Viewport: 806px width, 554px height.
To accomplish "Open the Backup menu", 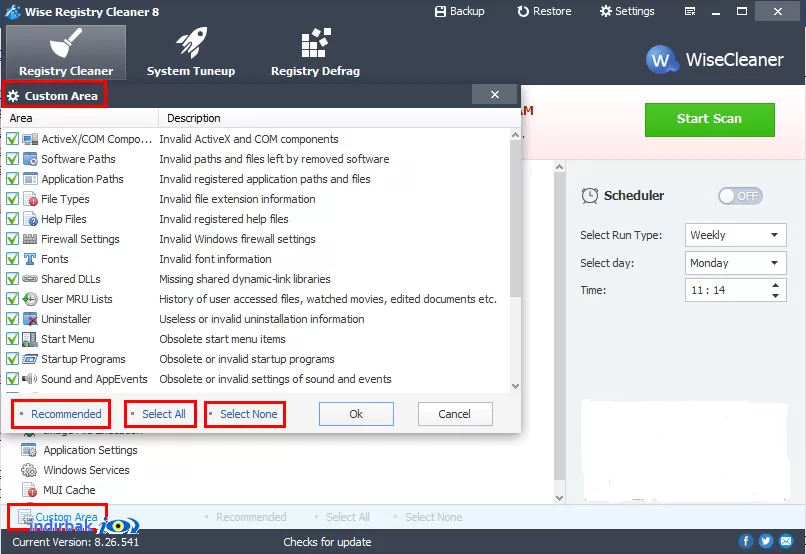I will coord(459,11).
